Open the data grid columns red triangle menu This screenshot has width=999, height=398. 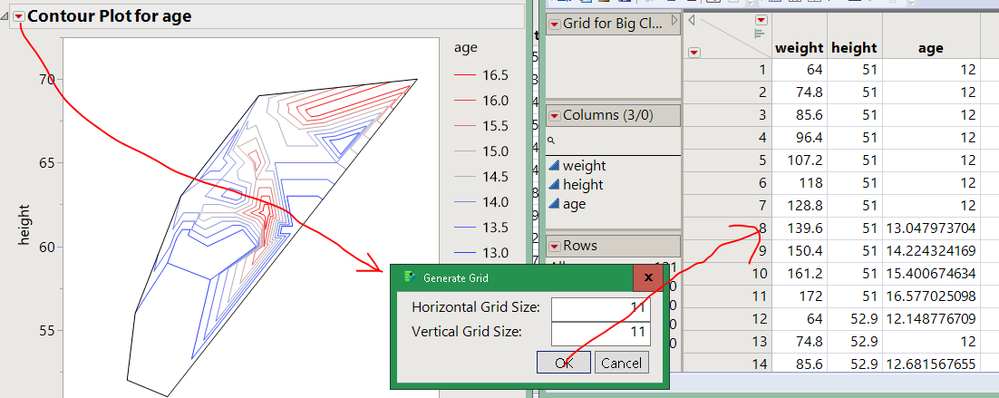point(761,20)
